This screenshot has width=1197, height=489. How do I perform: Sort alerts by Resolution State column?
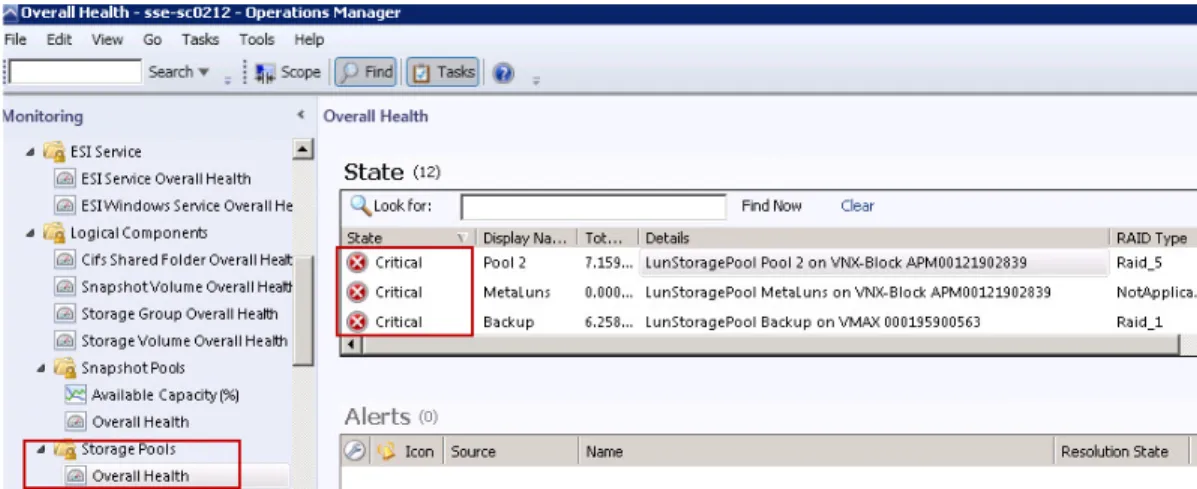[x=1121, y=452]
